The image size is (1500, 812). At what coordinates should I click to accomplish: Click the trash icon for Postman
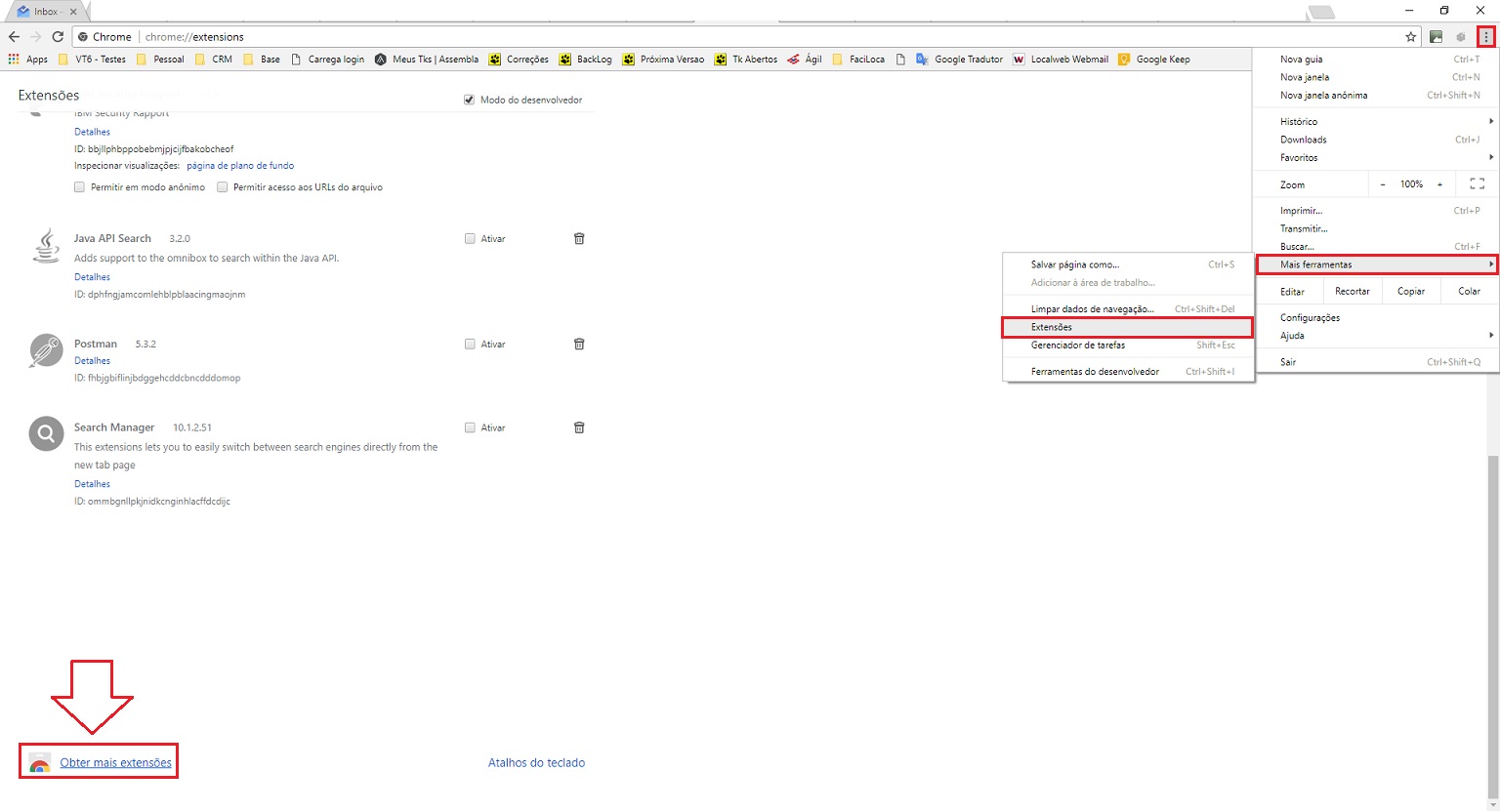pos(579,345)
